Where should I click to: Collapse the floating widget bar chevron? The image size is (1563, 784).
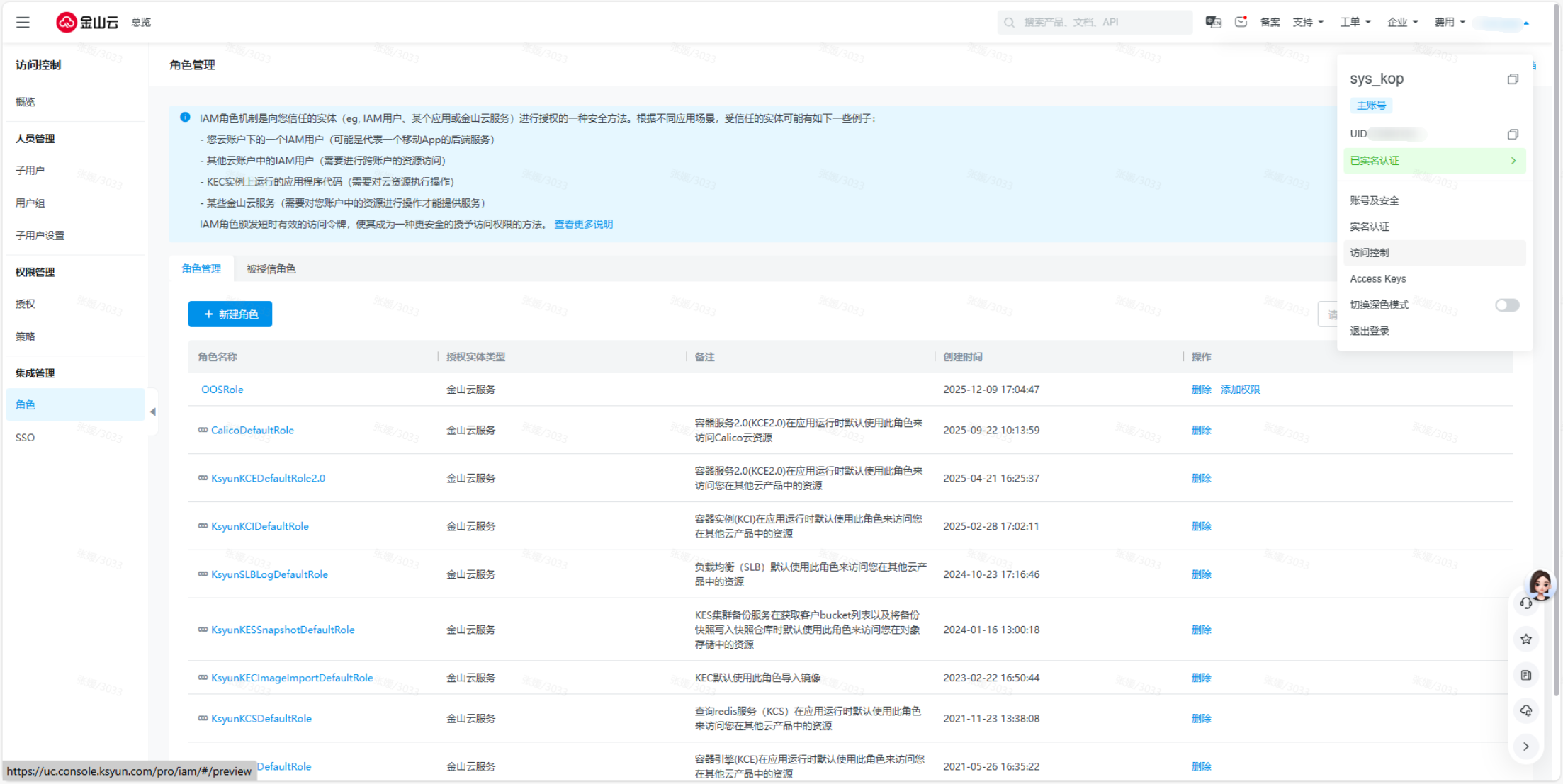(1526, 746)
